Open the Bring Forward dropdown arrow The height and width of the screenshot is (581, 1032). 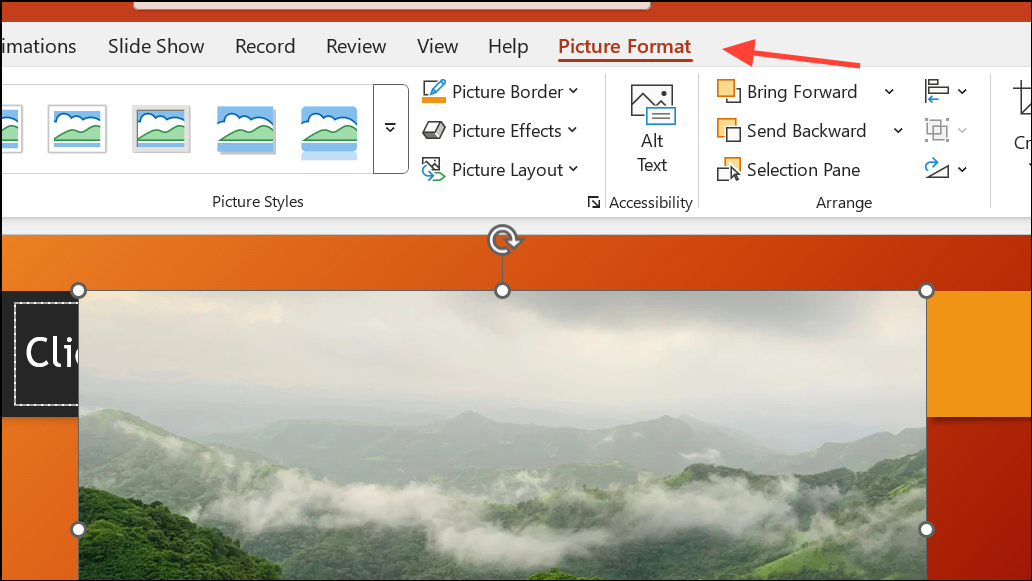(x=888, y=91)
